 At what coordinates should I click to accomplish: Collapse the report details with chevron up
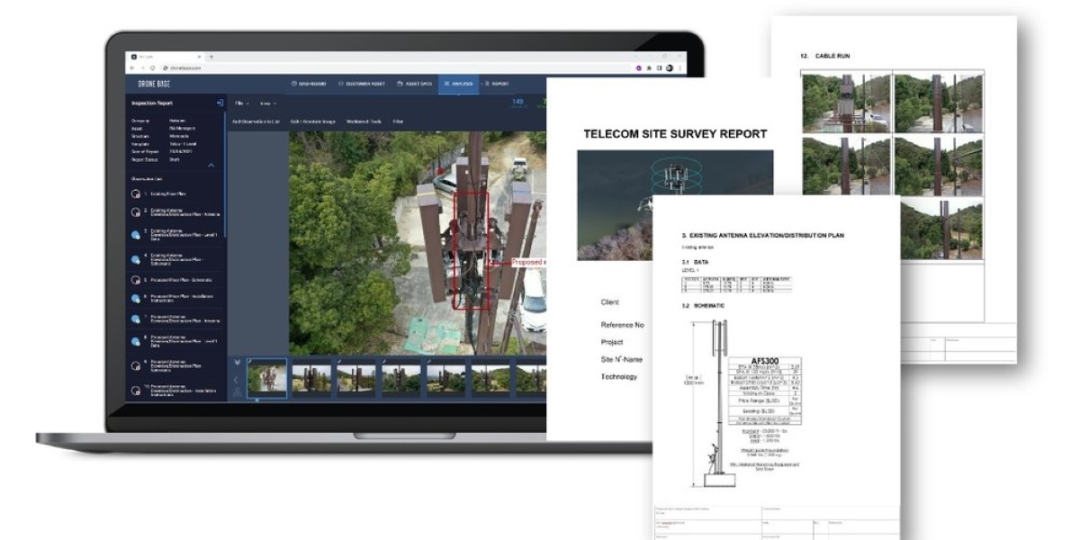click(211, 165)
